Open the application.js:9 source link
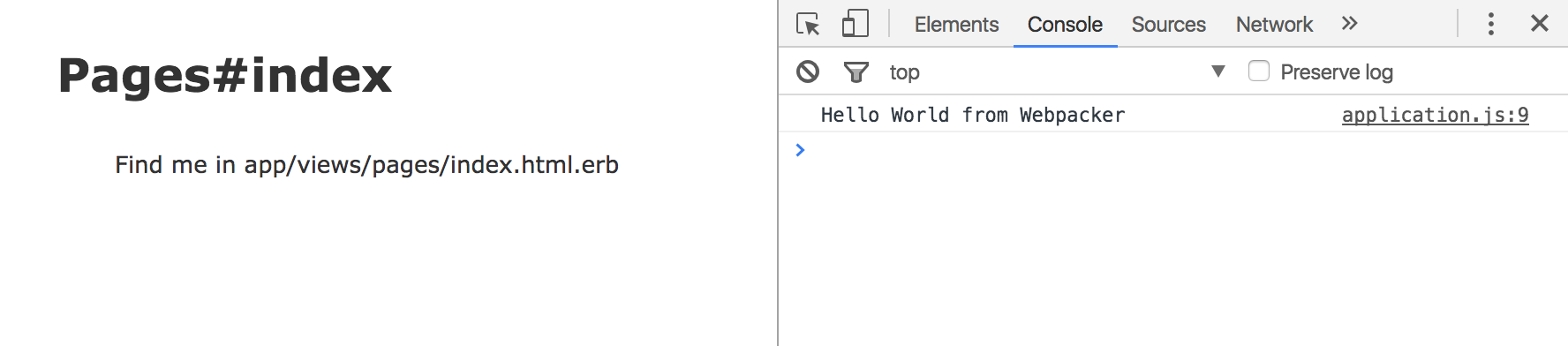The width and height of the screenshot is (1568, 346). [1435, 115]
